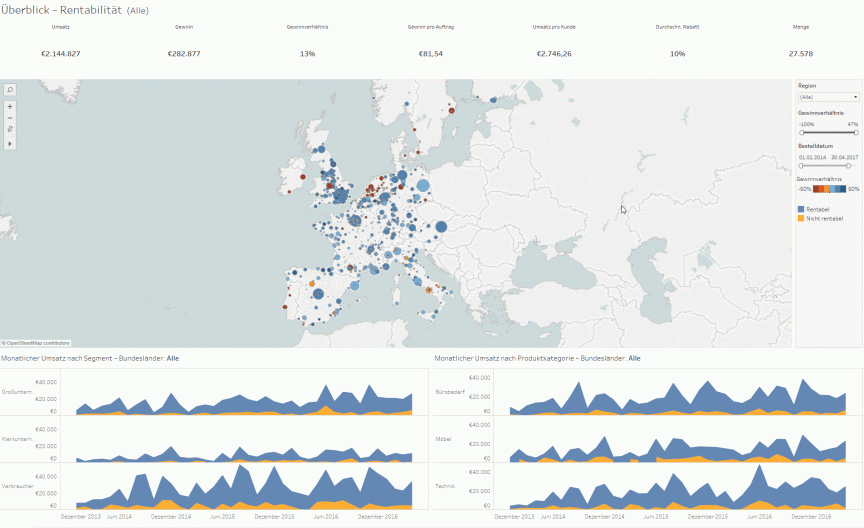864x528 pixels.
Task: Click the map search magnifier icon
Action: pos(10,89)
